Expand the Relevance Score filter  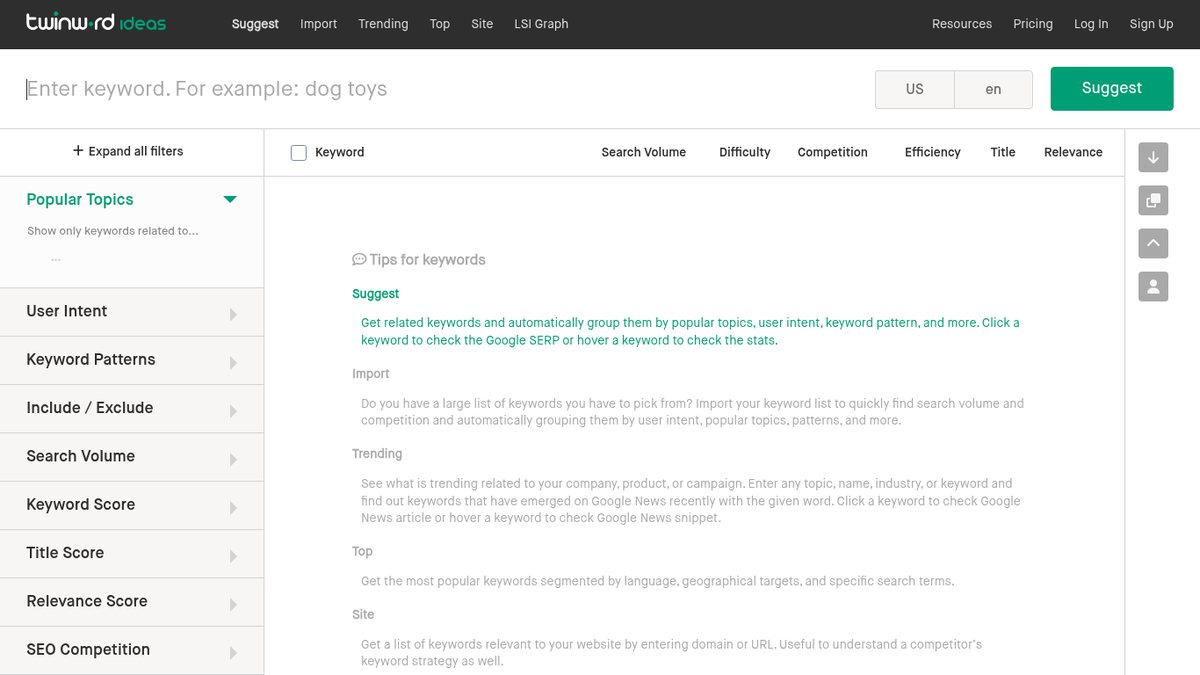[132, 602]
